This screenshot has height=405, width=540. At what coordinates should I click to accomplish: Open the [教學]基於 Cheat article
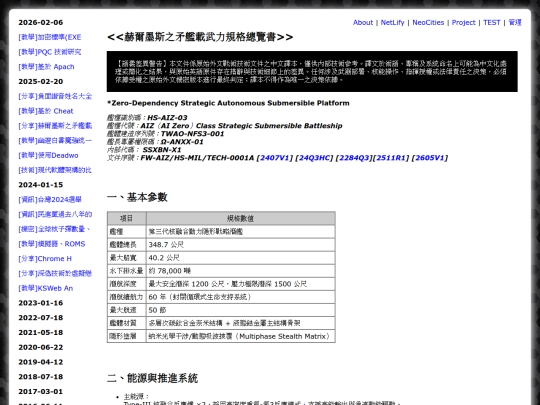[46, 111]
